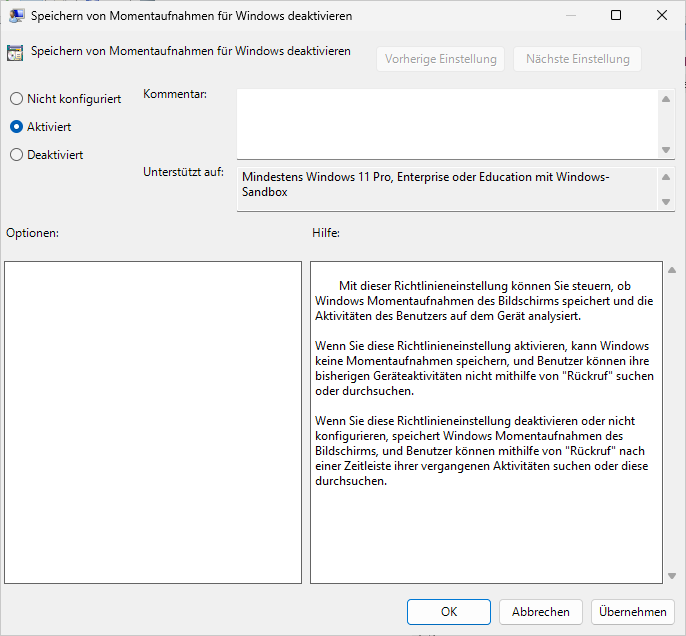Click inside the empty Optionen panel
The image size is (686, 636).
point(153,422)
